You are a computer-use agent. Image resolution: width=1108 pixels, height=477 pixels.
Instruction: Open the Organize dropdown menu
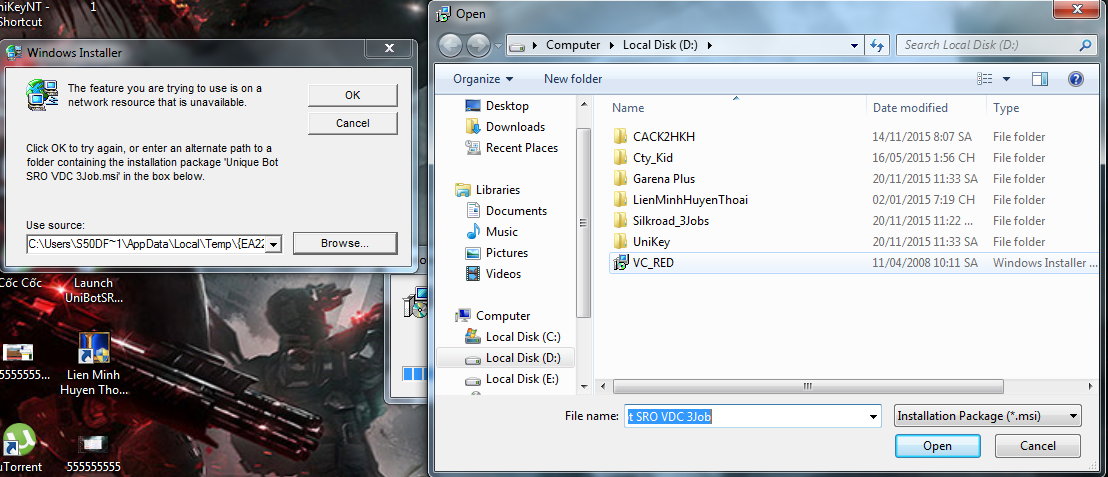pyautogui.click(x=483, y=79)
